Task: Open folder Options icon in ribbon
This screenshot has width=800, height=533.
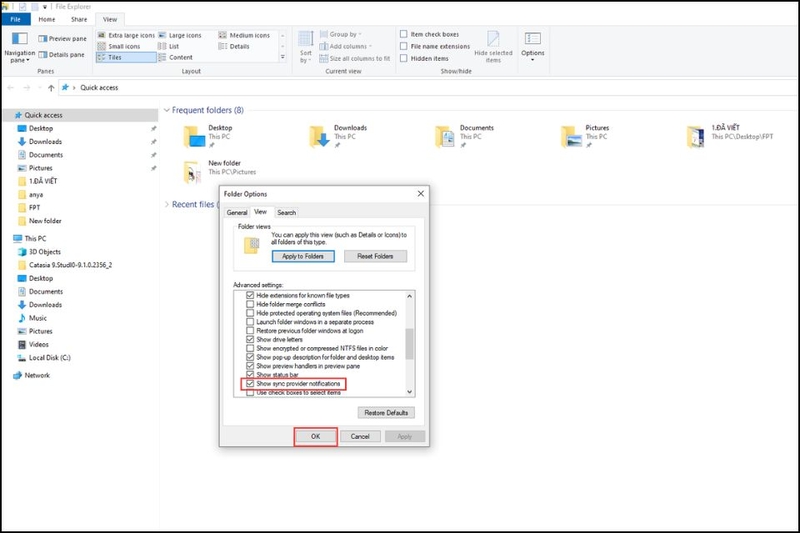Action: pyautogui.click(x=533, y=39)
